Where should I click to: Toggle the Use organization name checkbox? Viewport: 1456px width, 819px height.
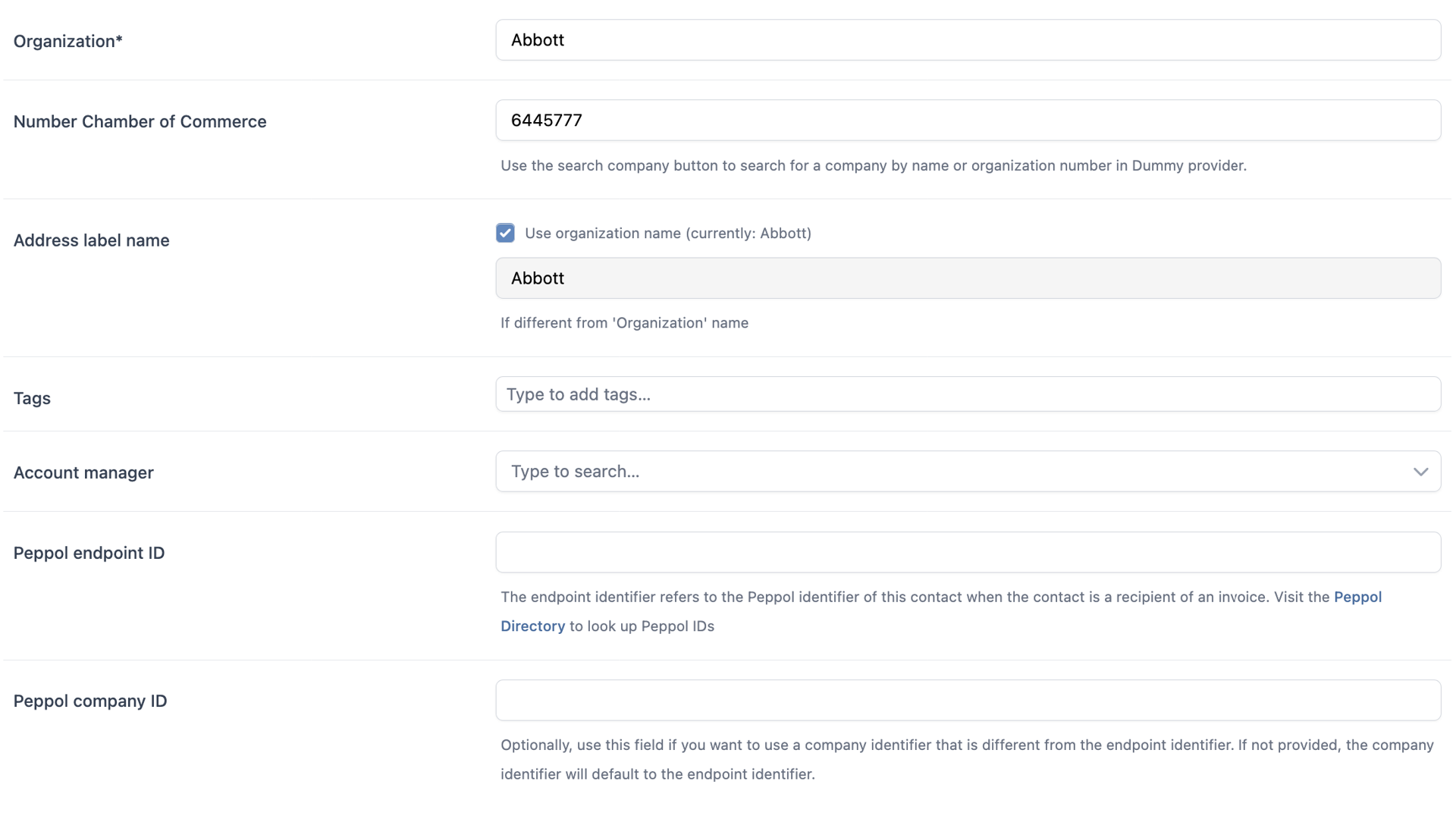coord(505,233)
